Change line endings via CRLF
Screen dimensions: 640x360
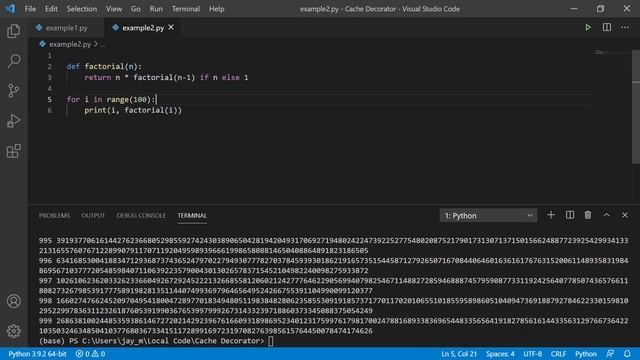558,354
